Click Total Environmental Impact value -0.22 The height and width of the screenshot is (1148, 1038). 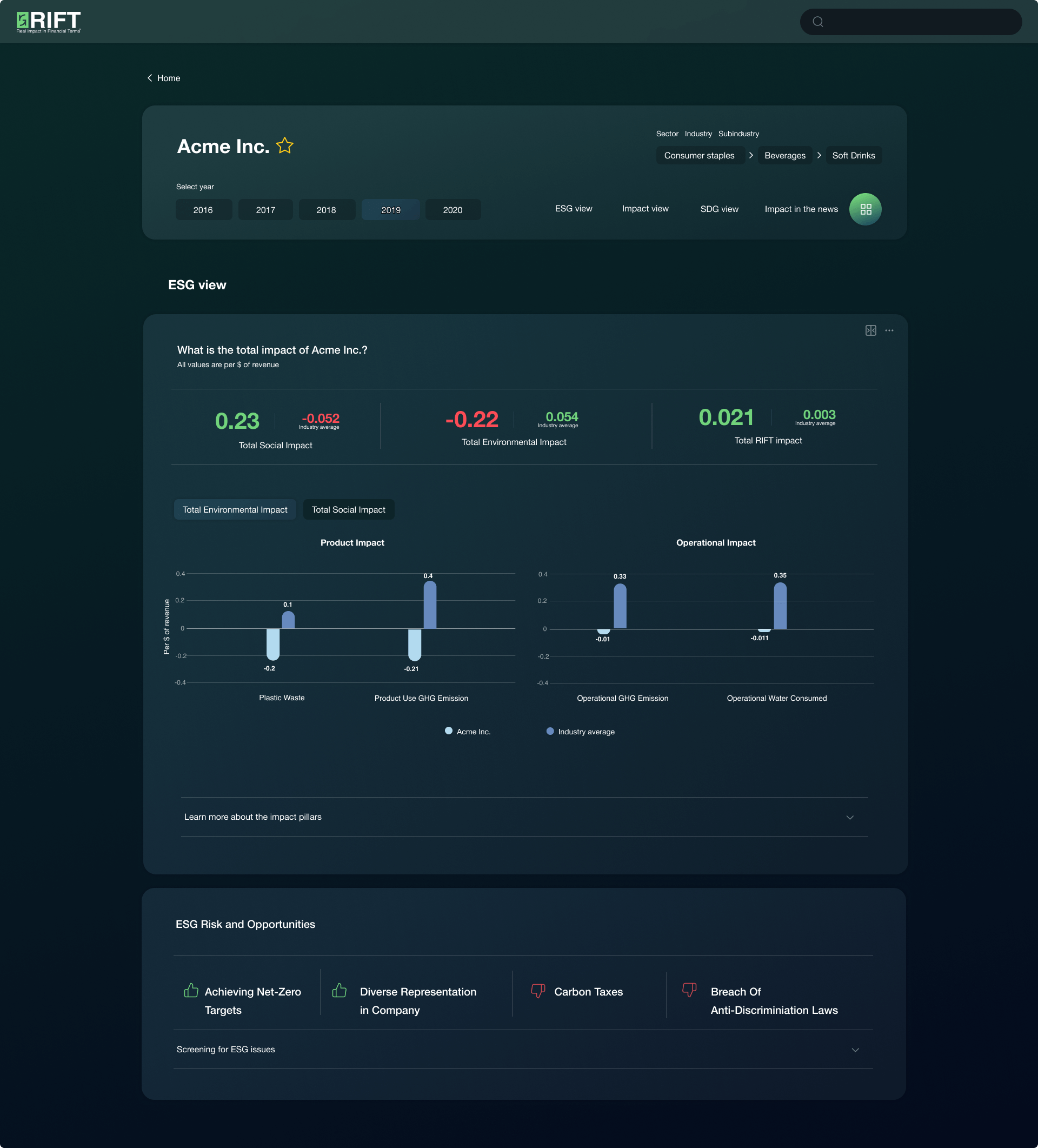(x=471, y=420)
